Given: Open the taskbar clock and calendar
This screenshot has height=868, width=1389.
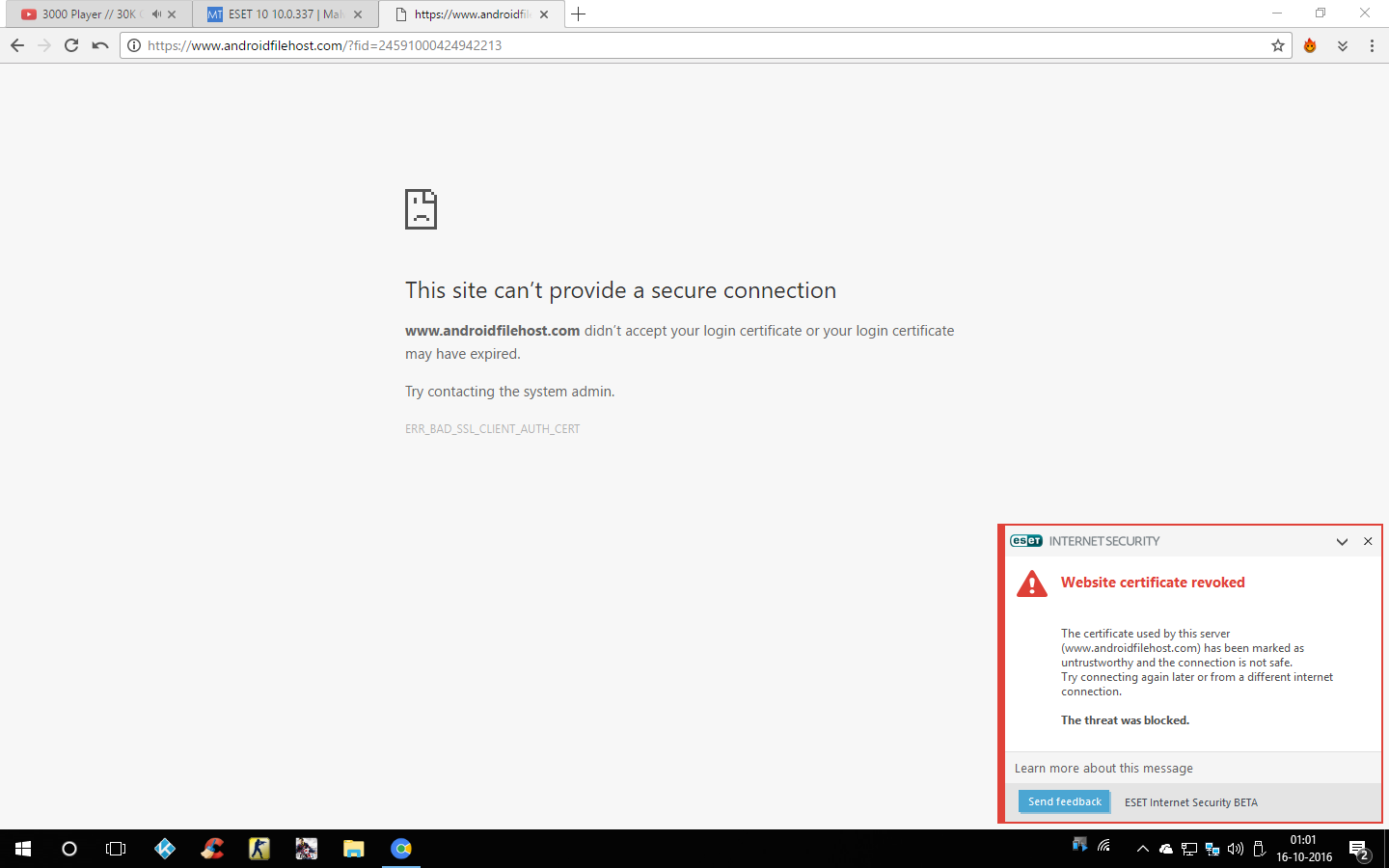Looking at the screenshot, I should tap(1304, 849).
